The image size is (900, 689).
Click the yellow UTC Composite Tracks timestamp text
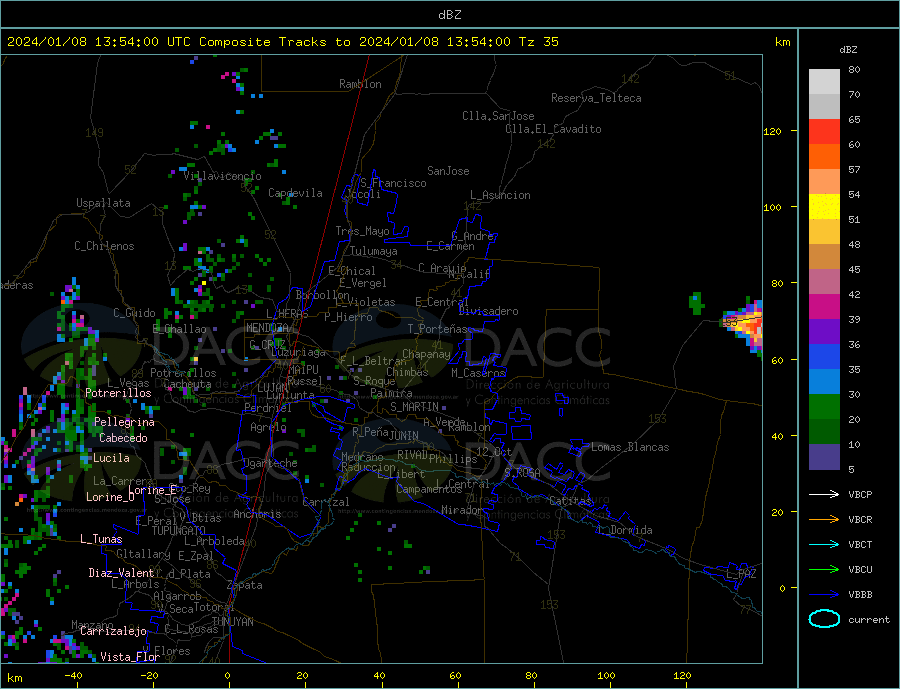click(x=282, y=42)
